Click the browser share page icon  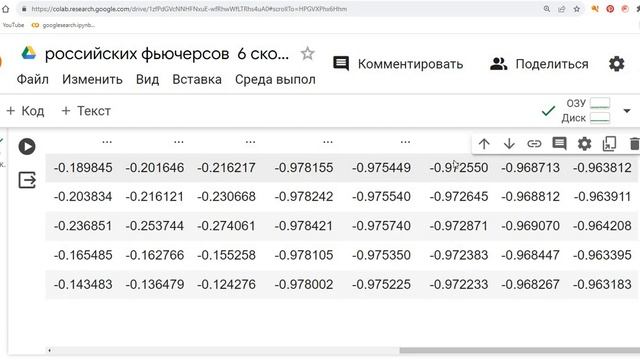tap(562, 9)
